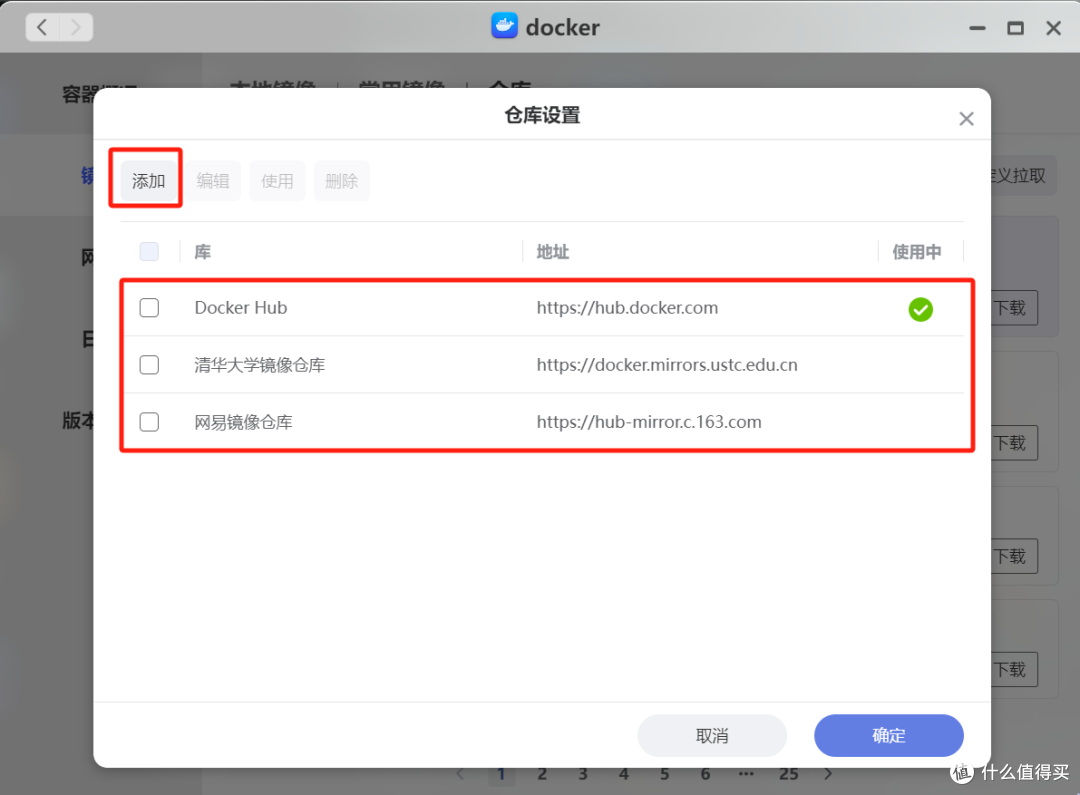Click the 添加 button to add a registry
This screenshot has width=1080, height=795.
click(148, 181)
